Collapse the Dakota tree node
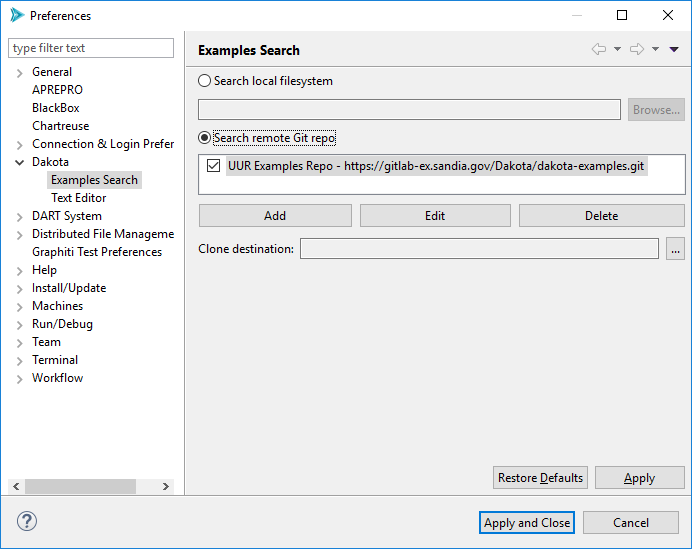 (x=19, y=162)
